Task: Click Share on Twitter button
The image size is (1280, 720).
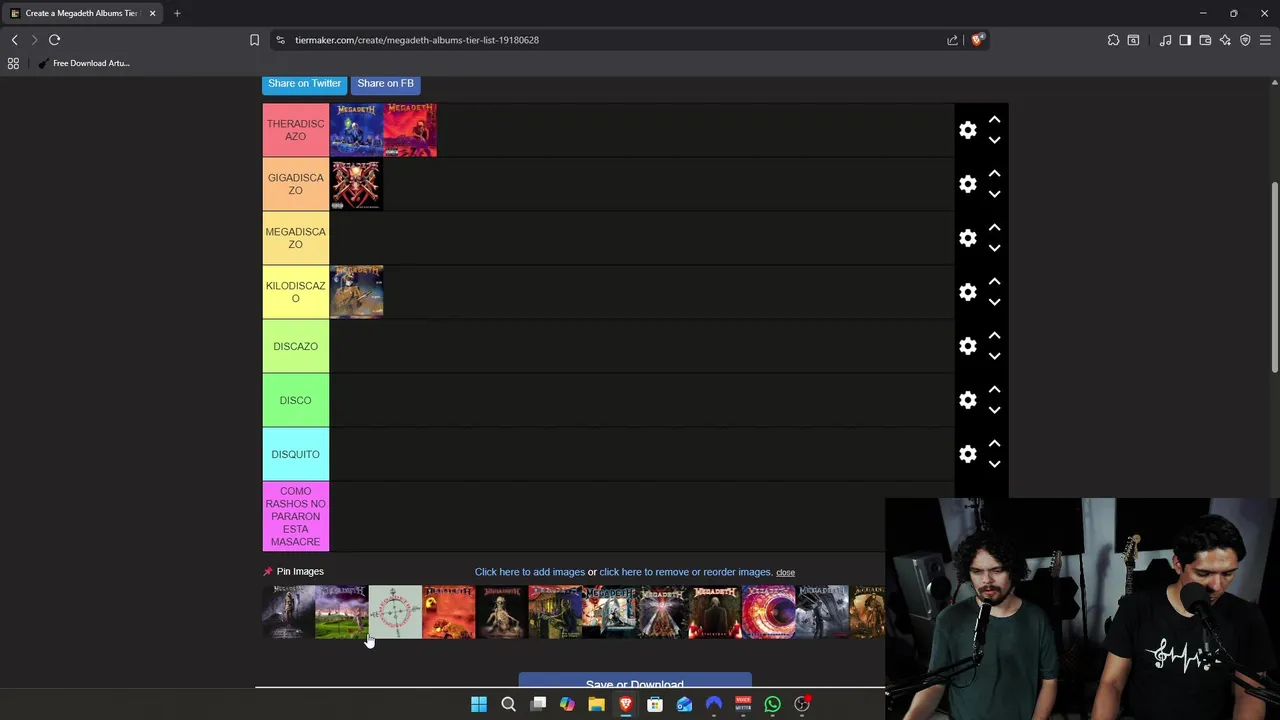Action: coord(304,83)
